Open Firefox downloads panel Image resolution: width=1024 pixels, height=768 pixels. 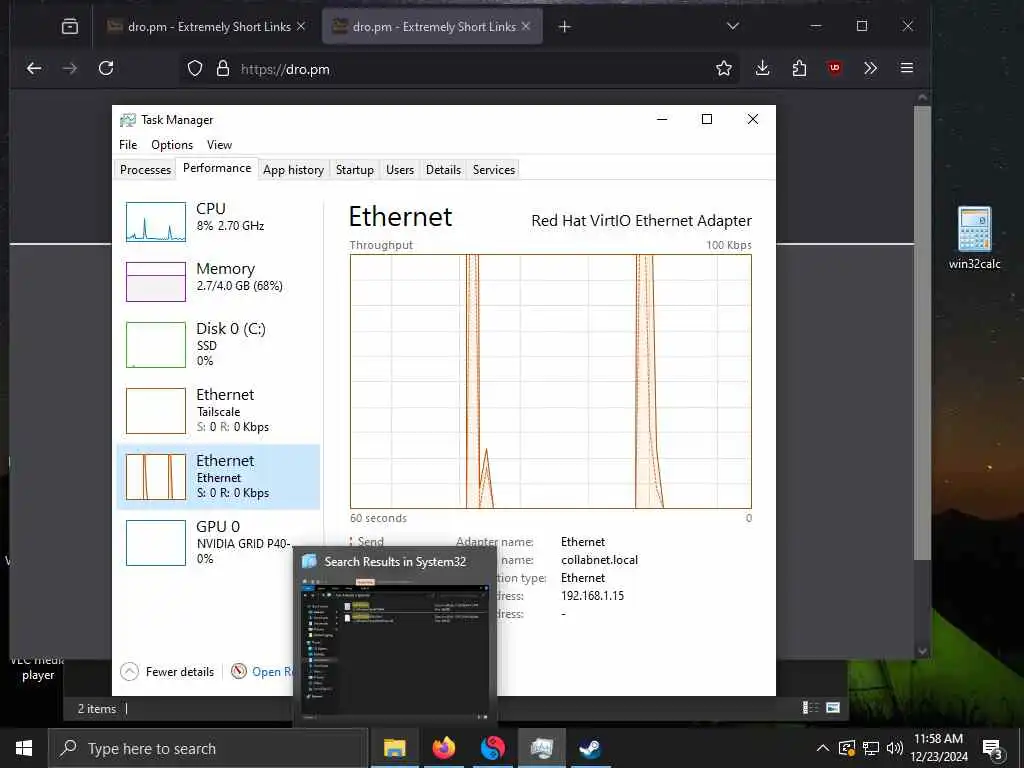[x=762, y=69]
